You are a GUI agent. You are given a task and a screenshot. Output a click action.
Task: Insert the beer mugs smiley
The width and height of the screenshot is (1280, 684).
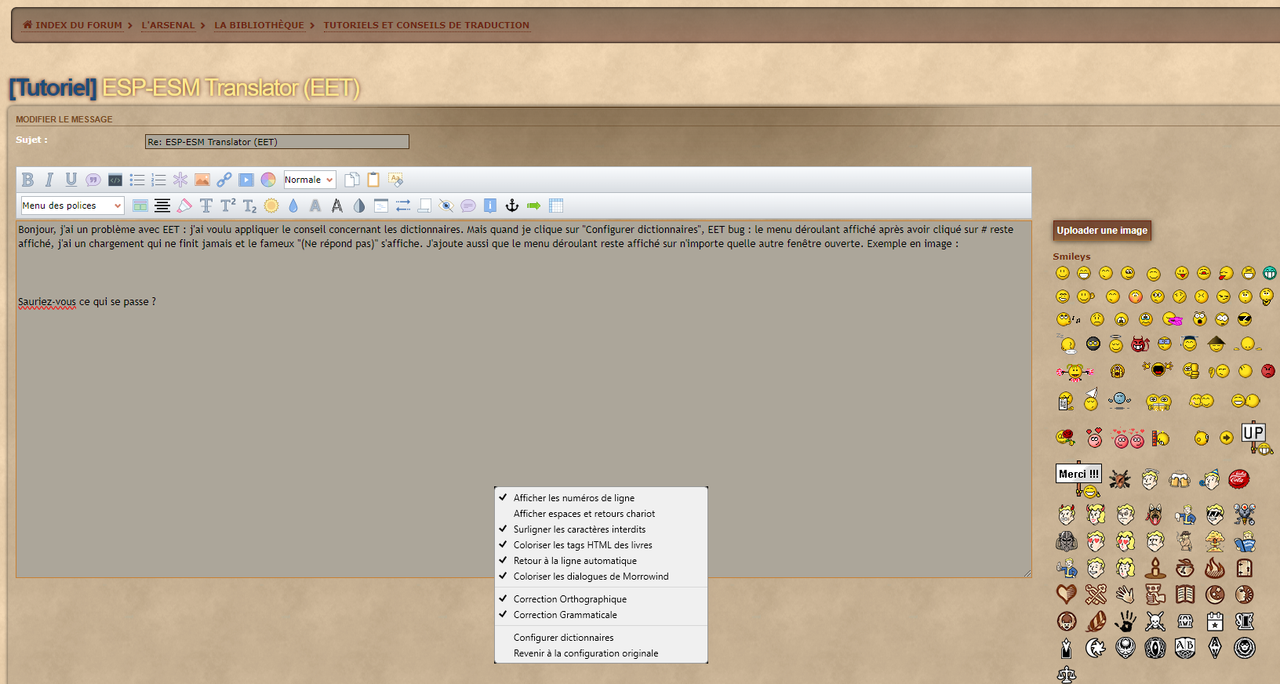[x=1181, y=480]
